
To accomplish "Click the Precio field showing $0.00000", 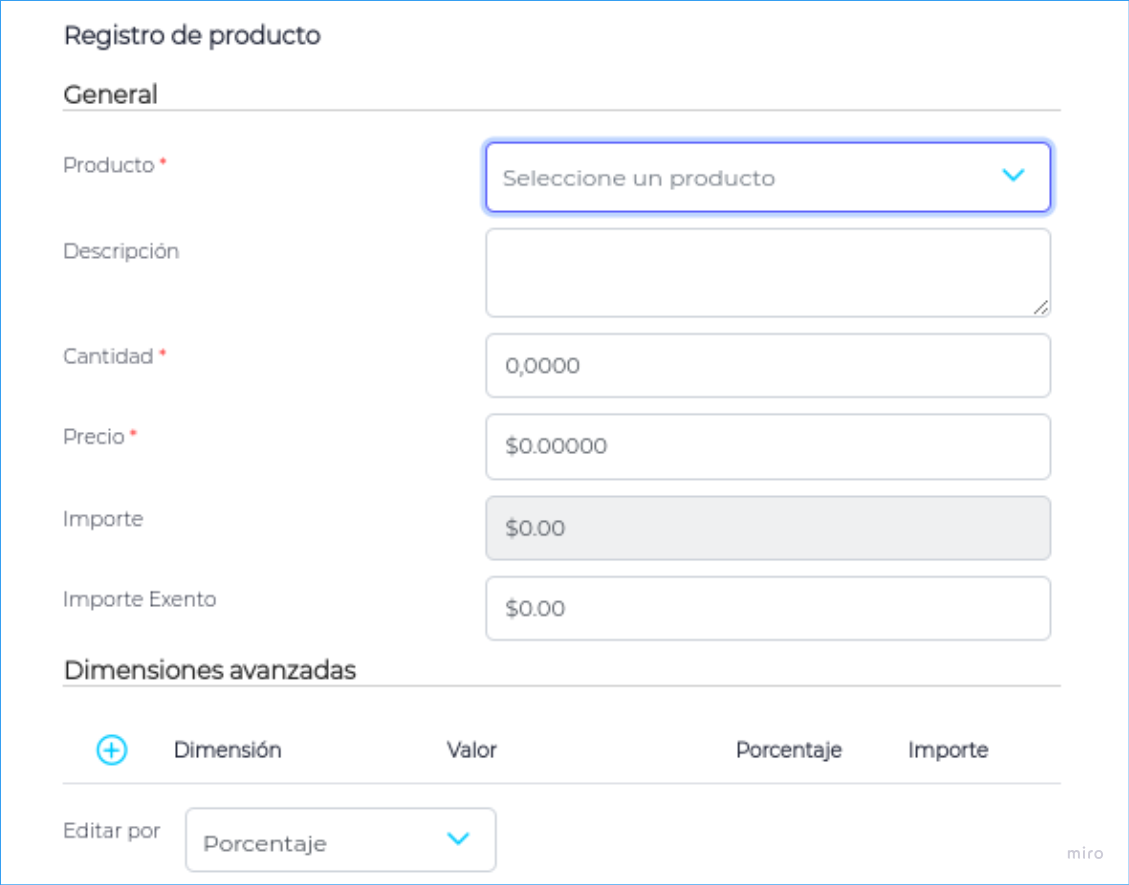I will pyautogui.click(x=767, y=446).
